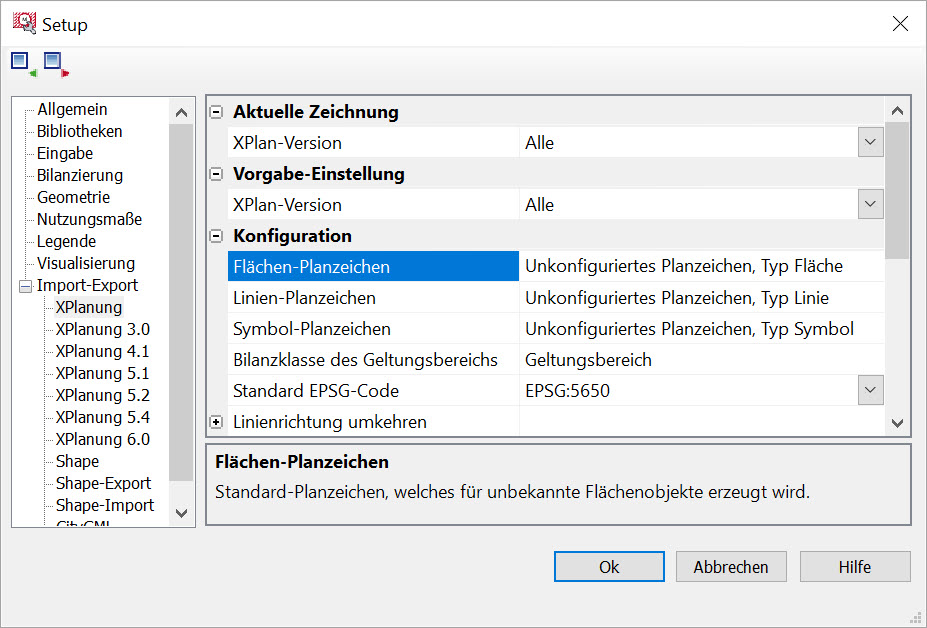Click the toolbar icon with green arrow
The width and height of the screenshot is (927, 628).
point(23,65)
